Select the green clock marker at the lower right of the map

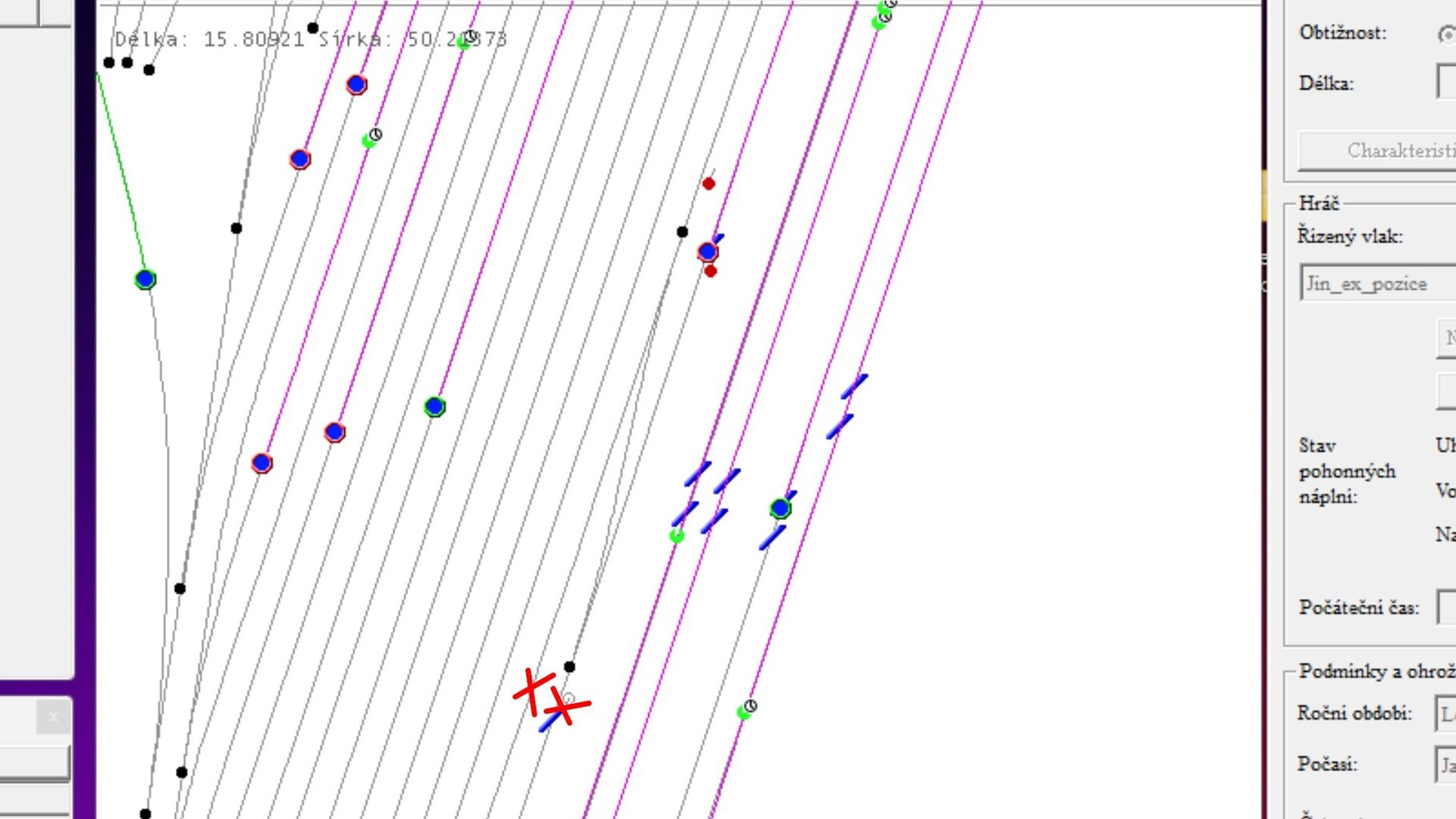[746, 709]
